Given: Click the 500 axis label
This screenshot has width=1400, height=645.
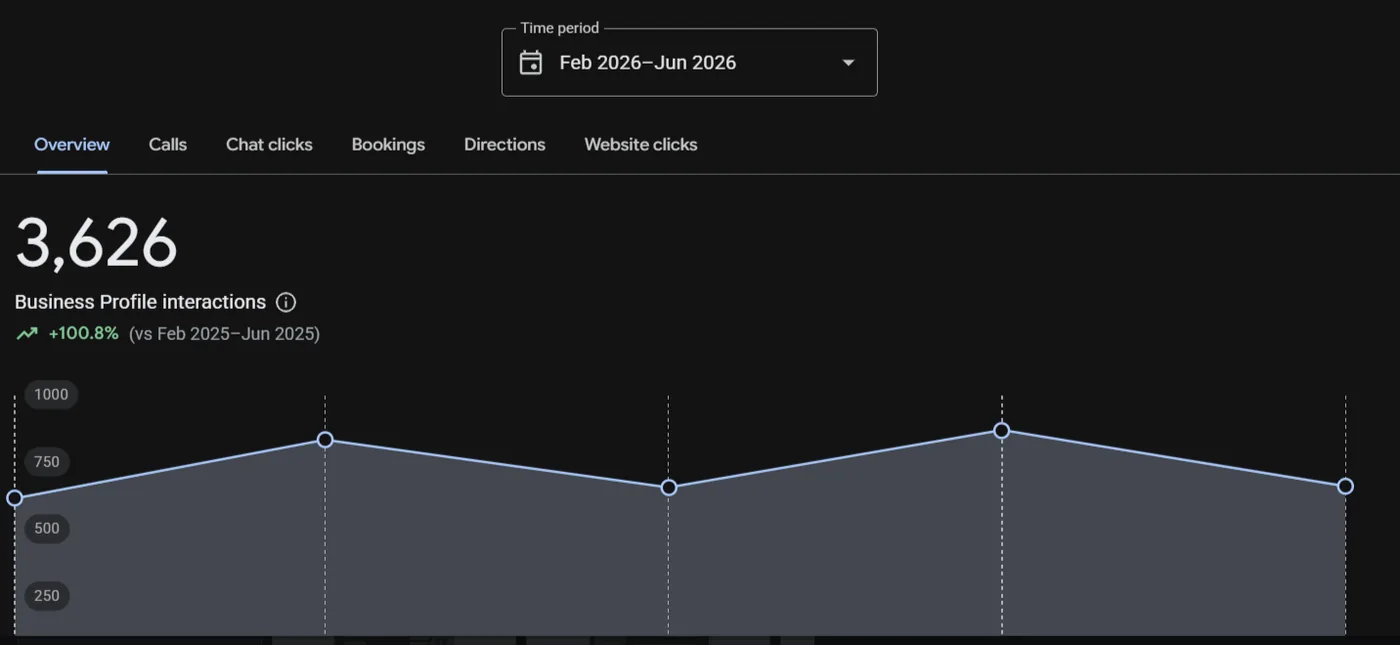Looking at the screenshot, I should (47, 529).
